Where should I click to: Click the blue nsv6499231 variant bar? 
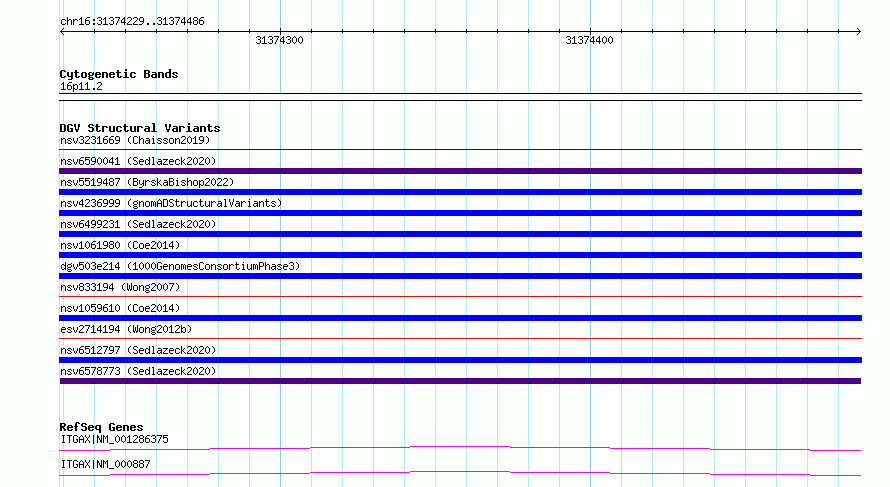click(460, 234)
